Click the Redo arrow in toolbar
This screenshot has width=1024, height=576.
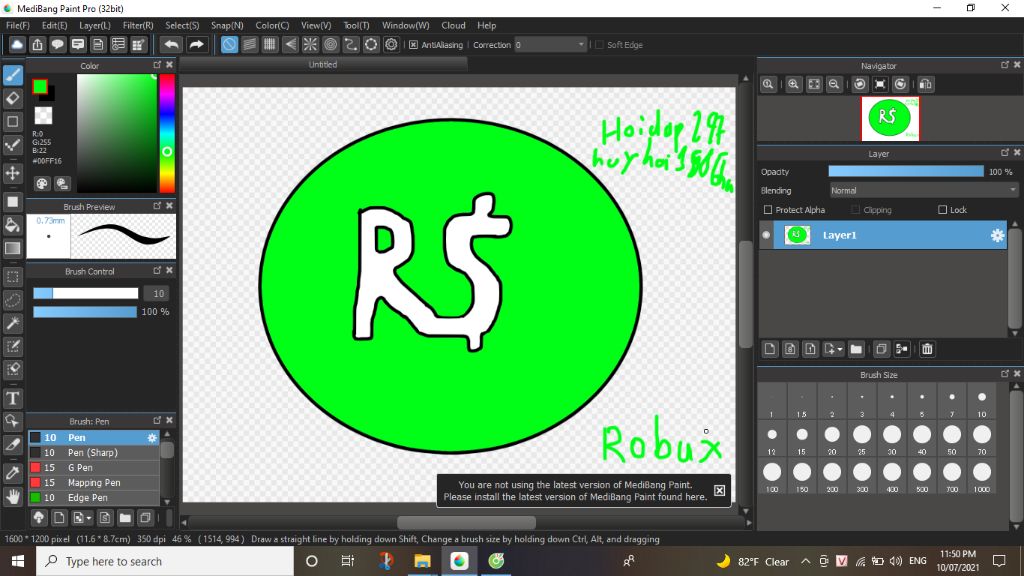pos(196,44)
